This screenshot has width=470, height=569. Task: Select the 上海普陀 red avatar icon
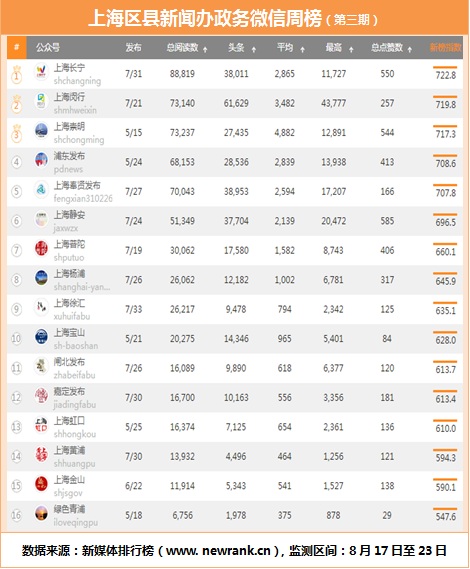[41, 248]
